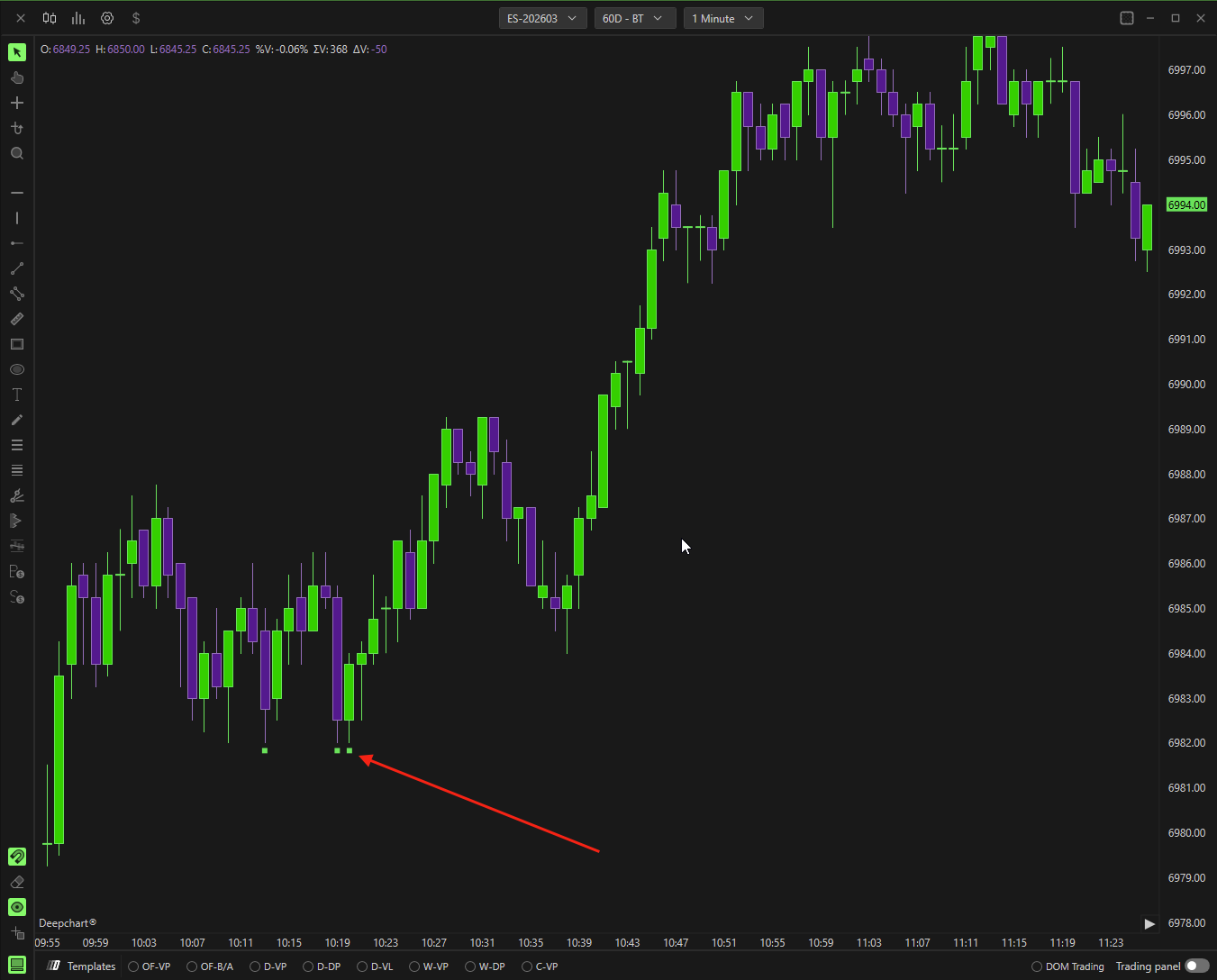The image size is (1217, 980).
Task: Switch on the Trading panel toggle
Action: [x=1196, y=966]
